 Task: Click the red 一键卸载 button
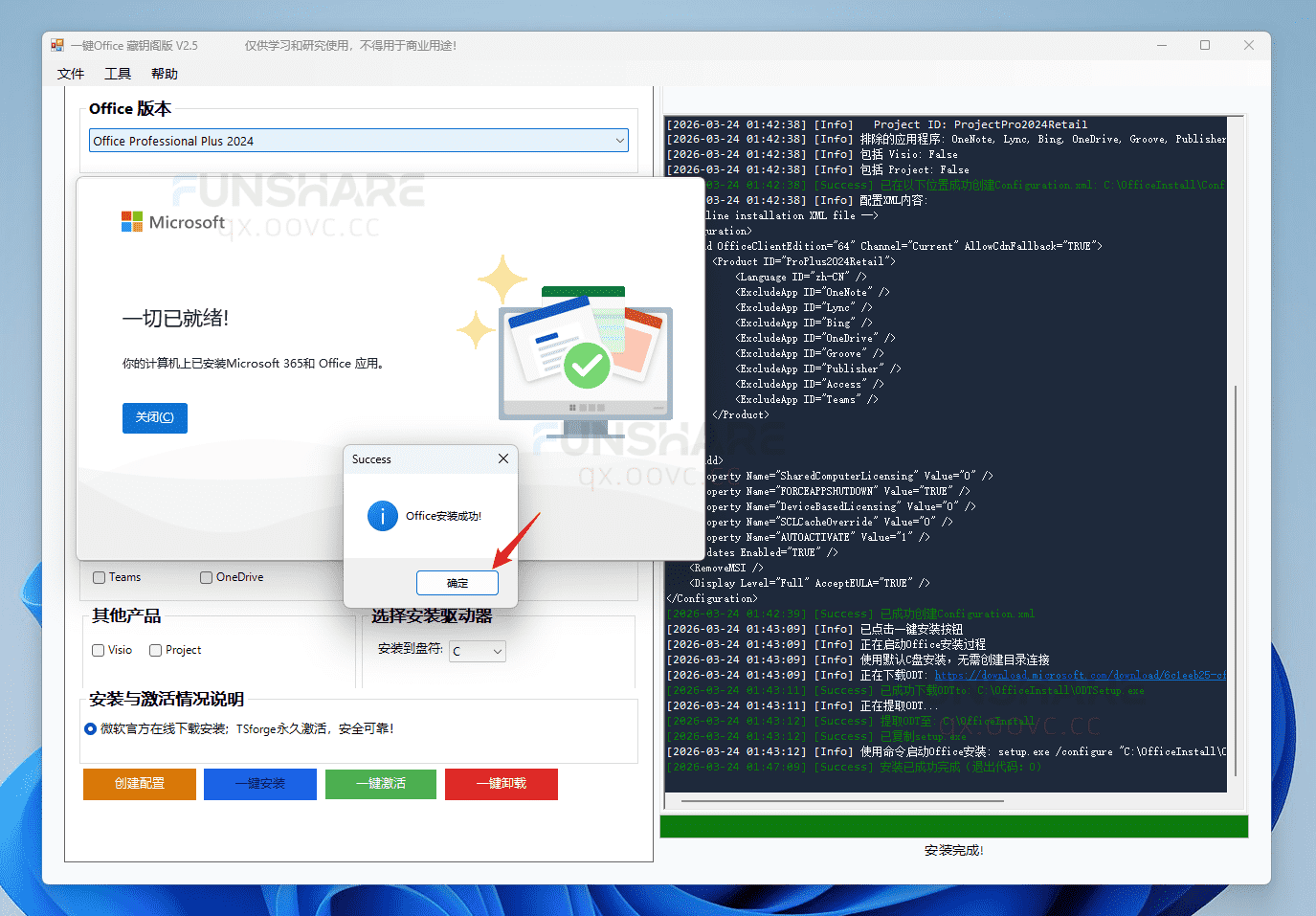coord(502,783)
